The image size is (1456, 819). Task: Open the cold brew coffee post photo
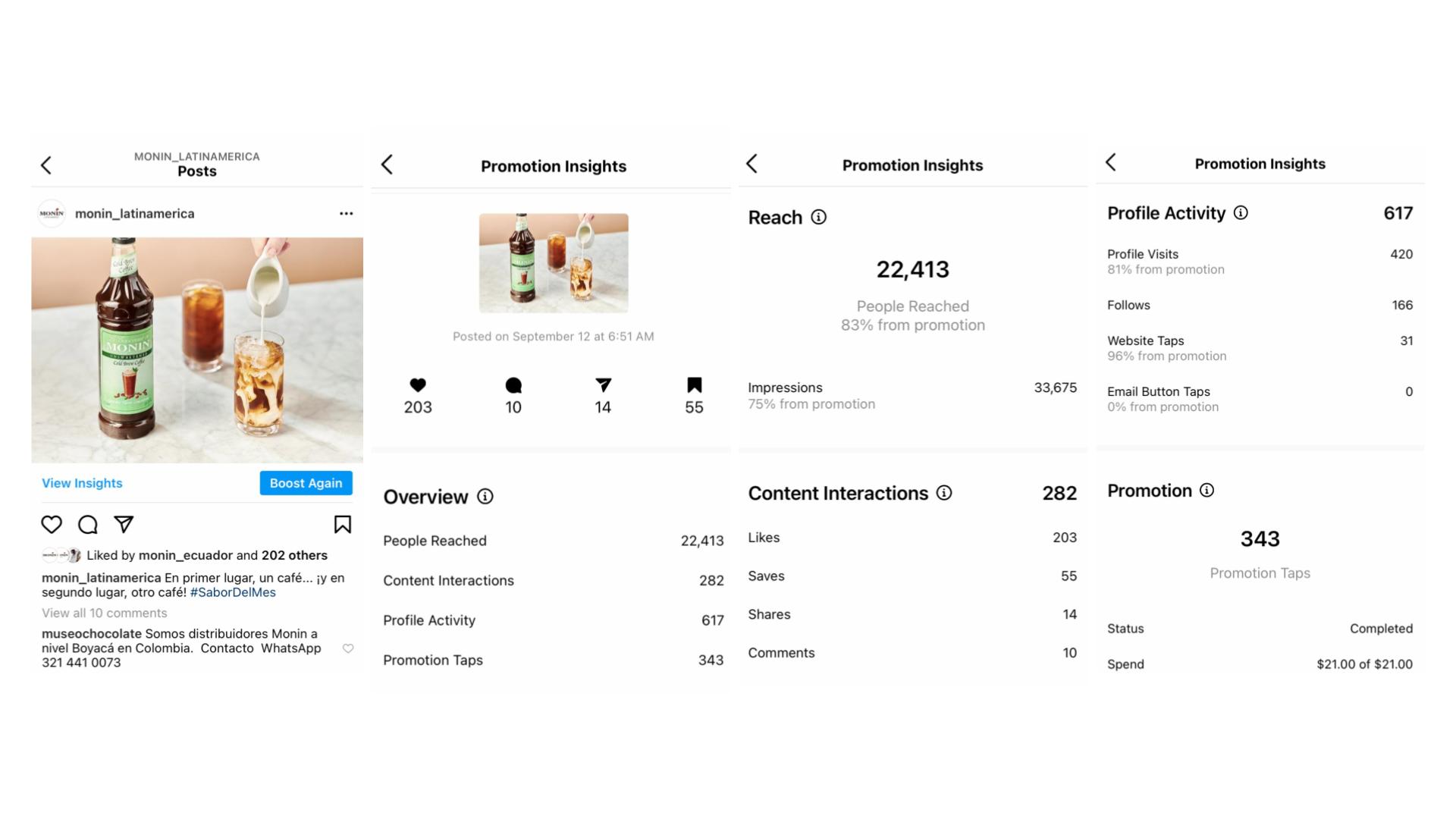coord(197,350)
